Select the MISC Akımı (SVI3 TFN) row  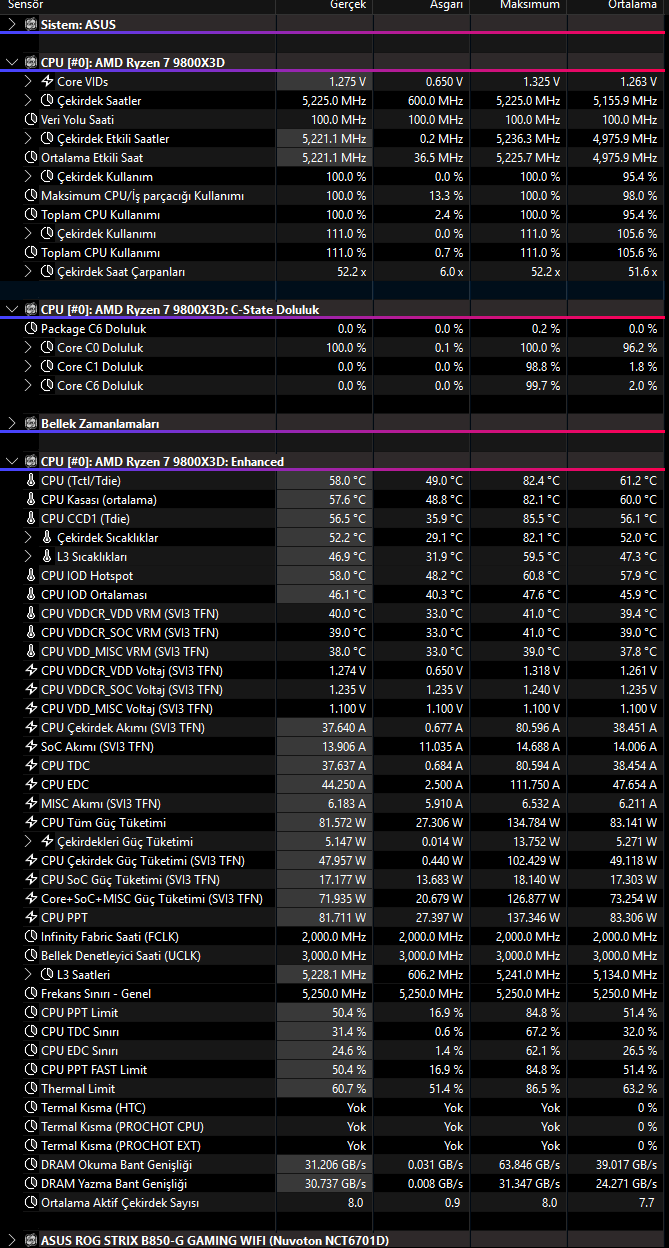[333, 804]
